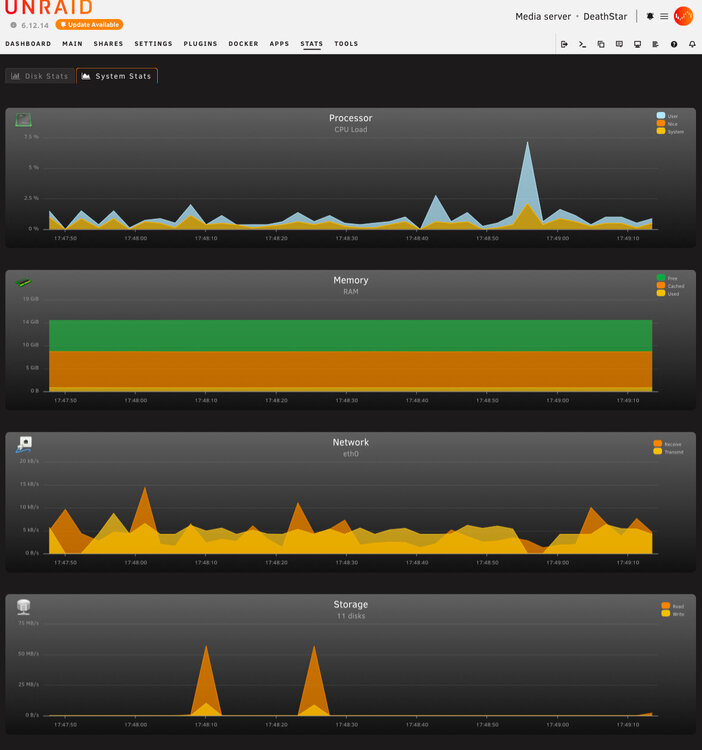The image size is (702, 750).
Task: Click the Processor chart title
Action: coord(351,118)
